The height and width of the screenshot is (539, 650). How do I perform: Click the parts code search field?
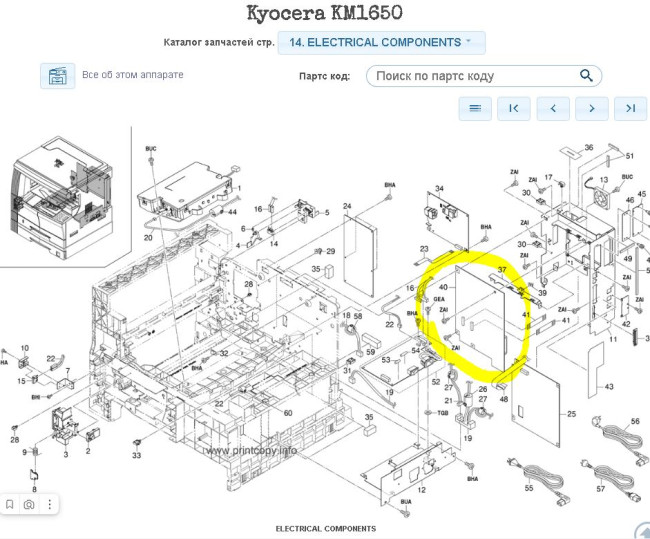[470, 76]
